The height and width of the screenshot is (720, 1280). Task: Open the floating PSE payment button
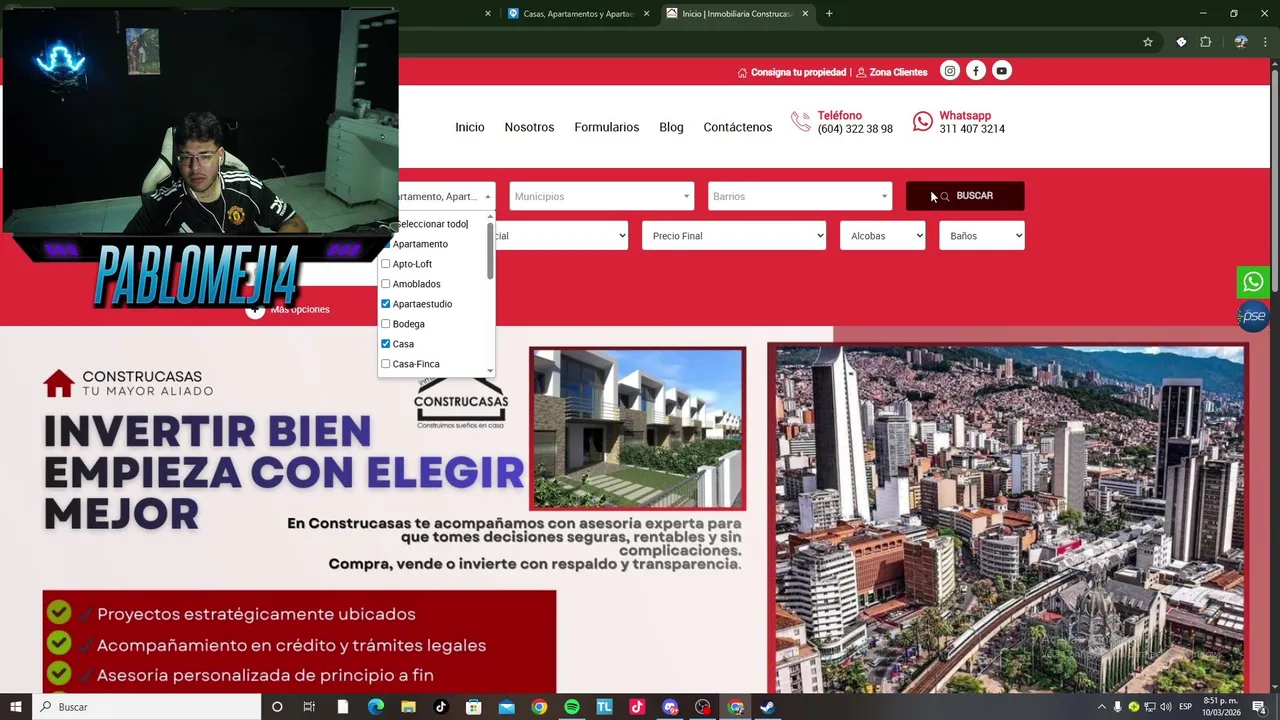[x=1253, y=316]
